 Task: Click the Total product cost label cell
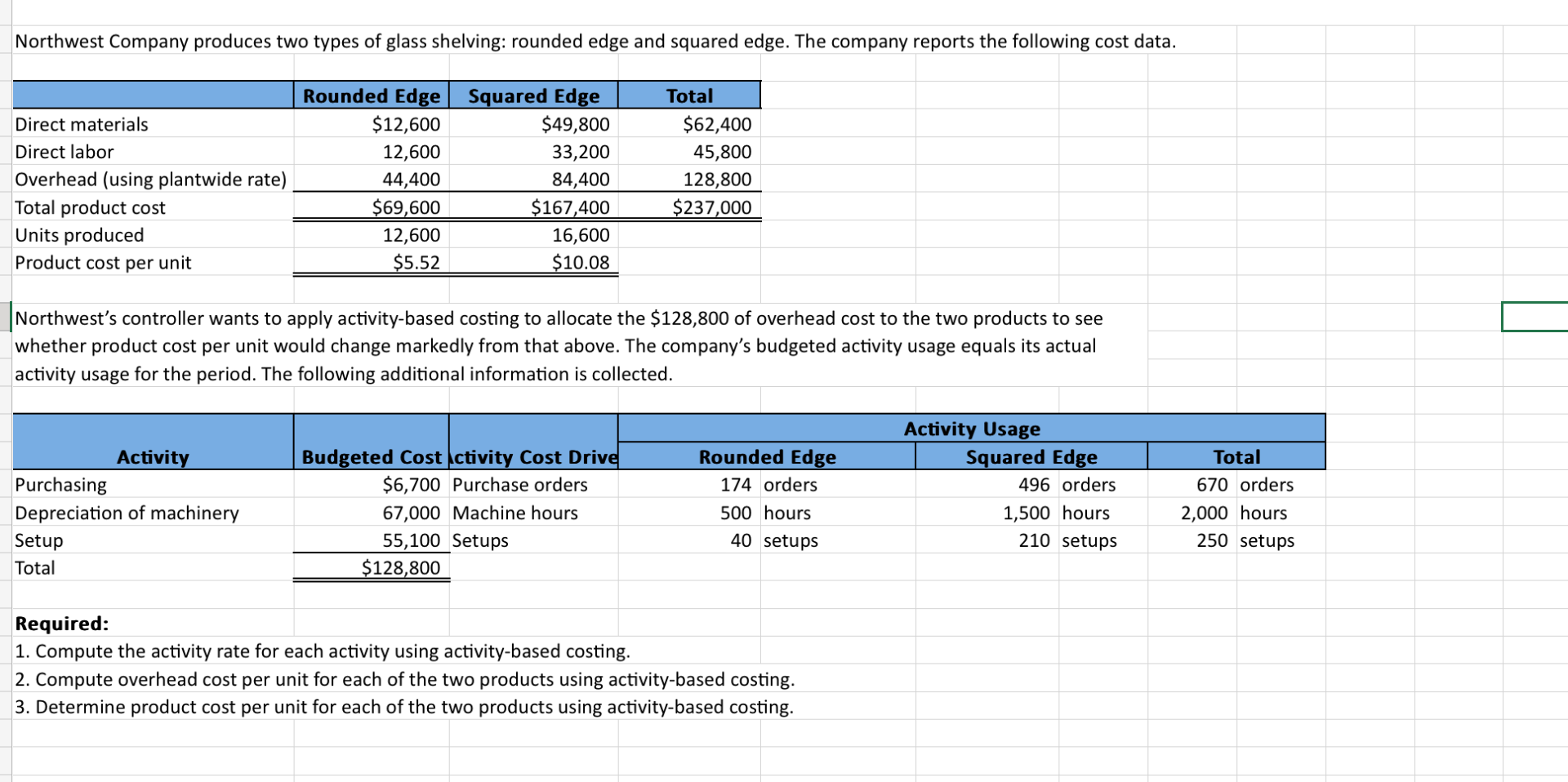pyautogui.click(x=90, y=207)
